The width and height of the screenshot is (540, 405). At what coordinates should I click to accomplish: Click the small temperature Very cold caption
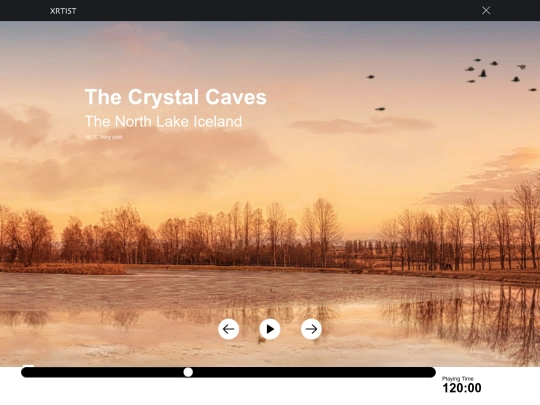point(103,137)
